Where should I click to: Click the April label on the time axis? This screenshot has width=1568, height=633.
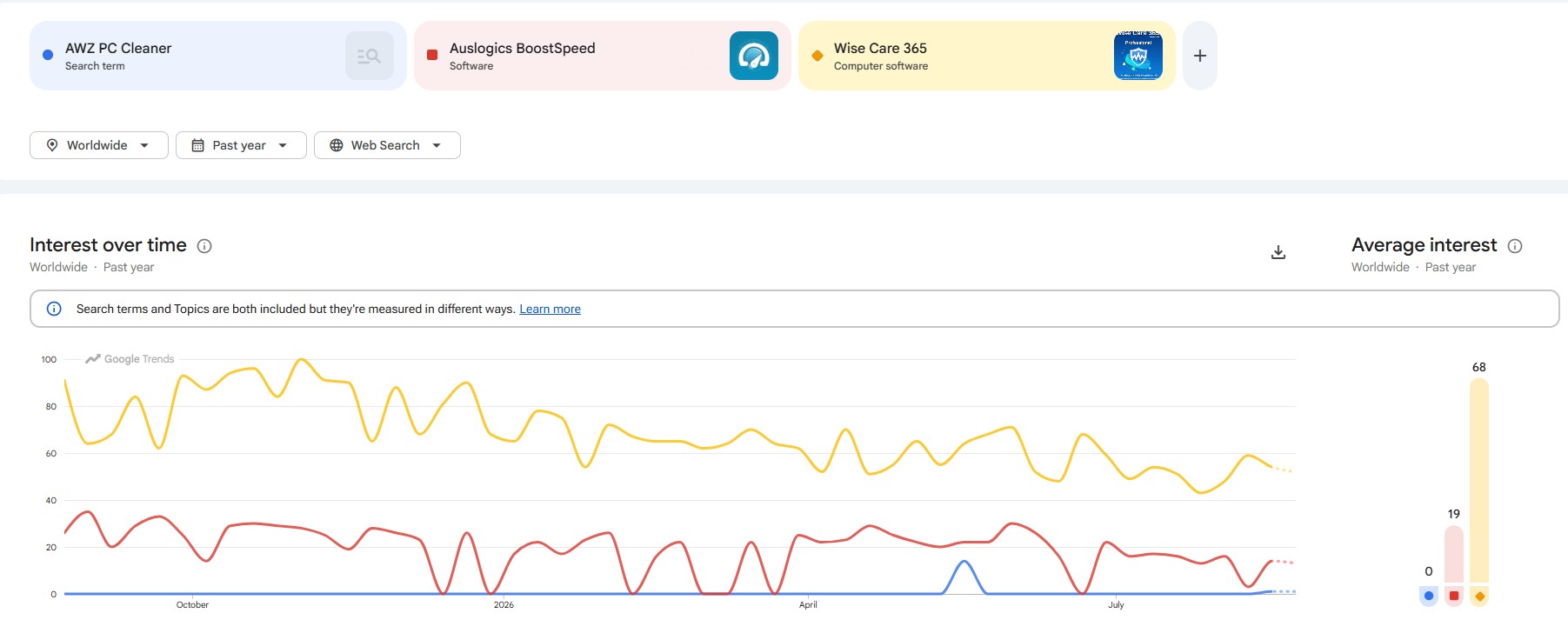(x=808, y=604)
